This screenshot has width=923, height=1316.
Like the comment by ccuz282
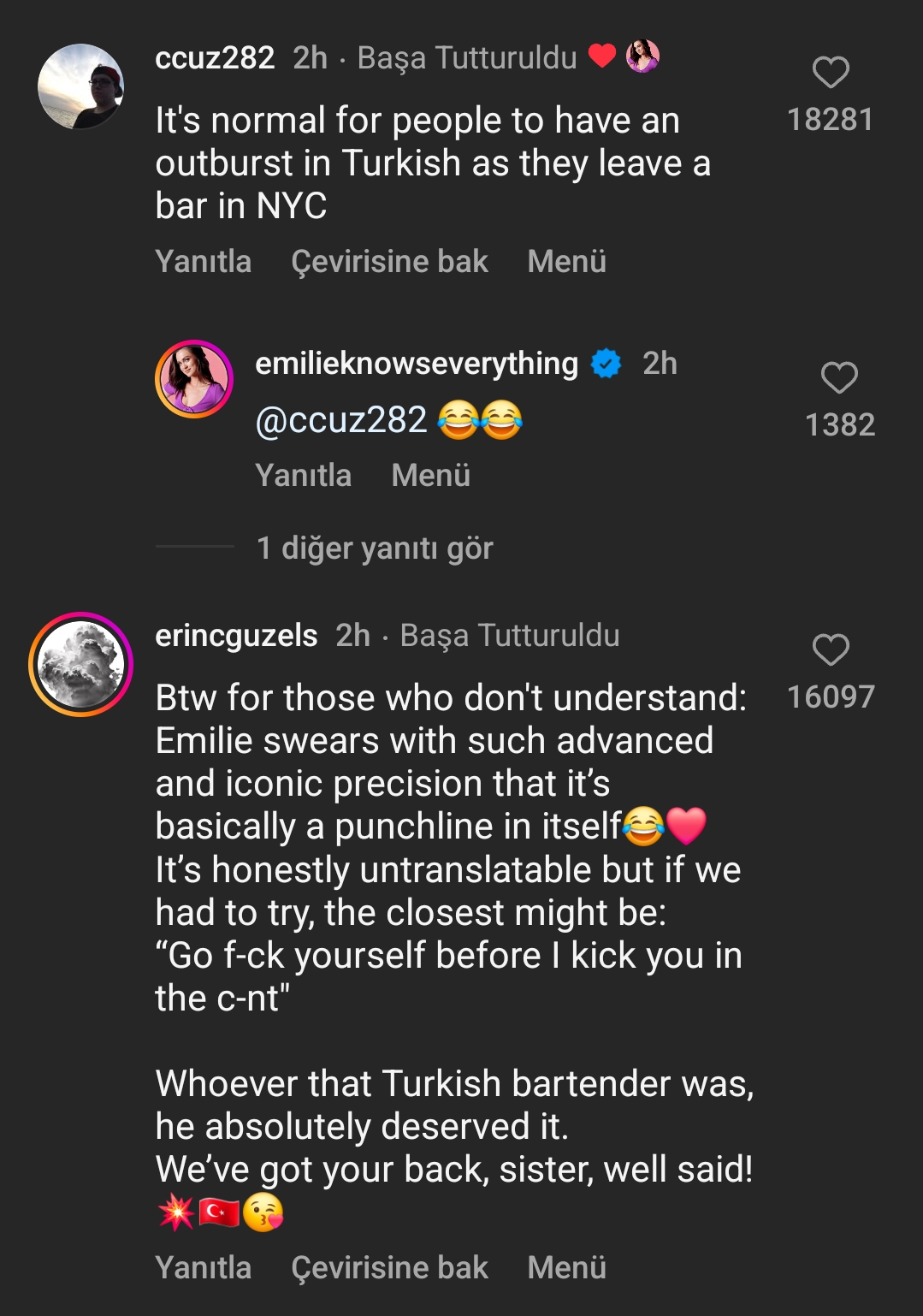tap(830, 73)
